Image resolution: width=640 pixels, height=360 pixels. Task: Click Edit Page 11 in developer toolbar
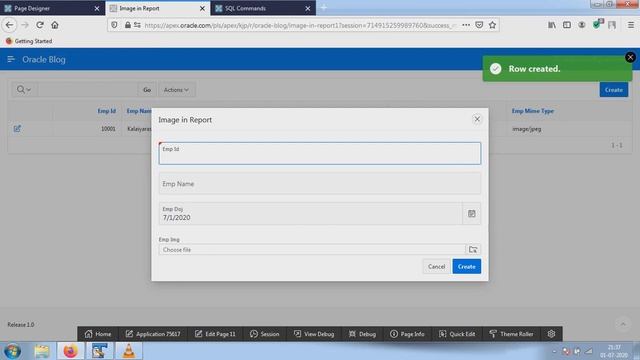215,334
